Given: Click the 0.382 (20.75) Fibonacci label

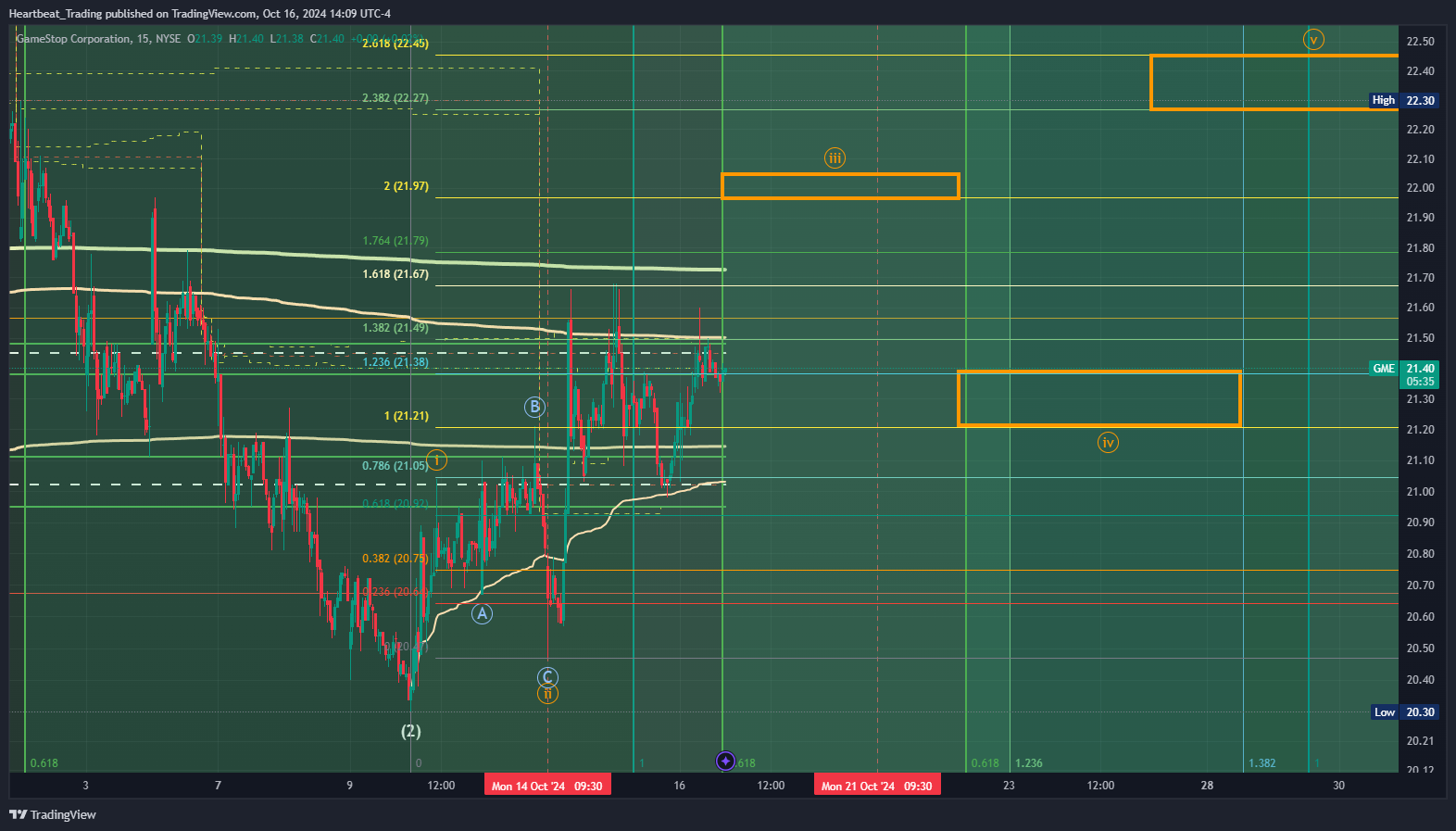Looking at the screenshot, I should pyautogui.click(x=395, y=559).
